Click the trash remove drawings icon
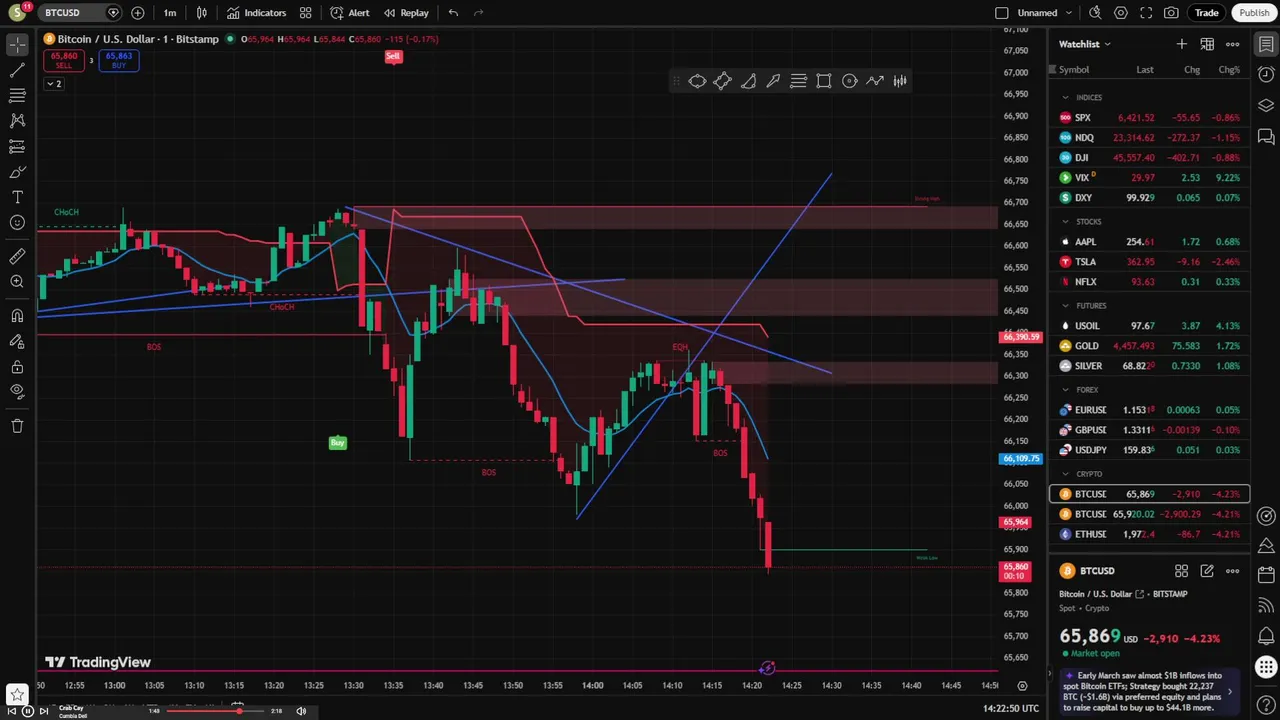The height and width of the screenshot is (720, 1280). pyautogui.click(x=17, y=426)
